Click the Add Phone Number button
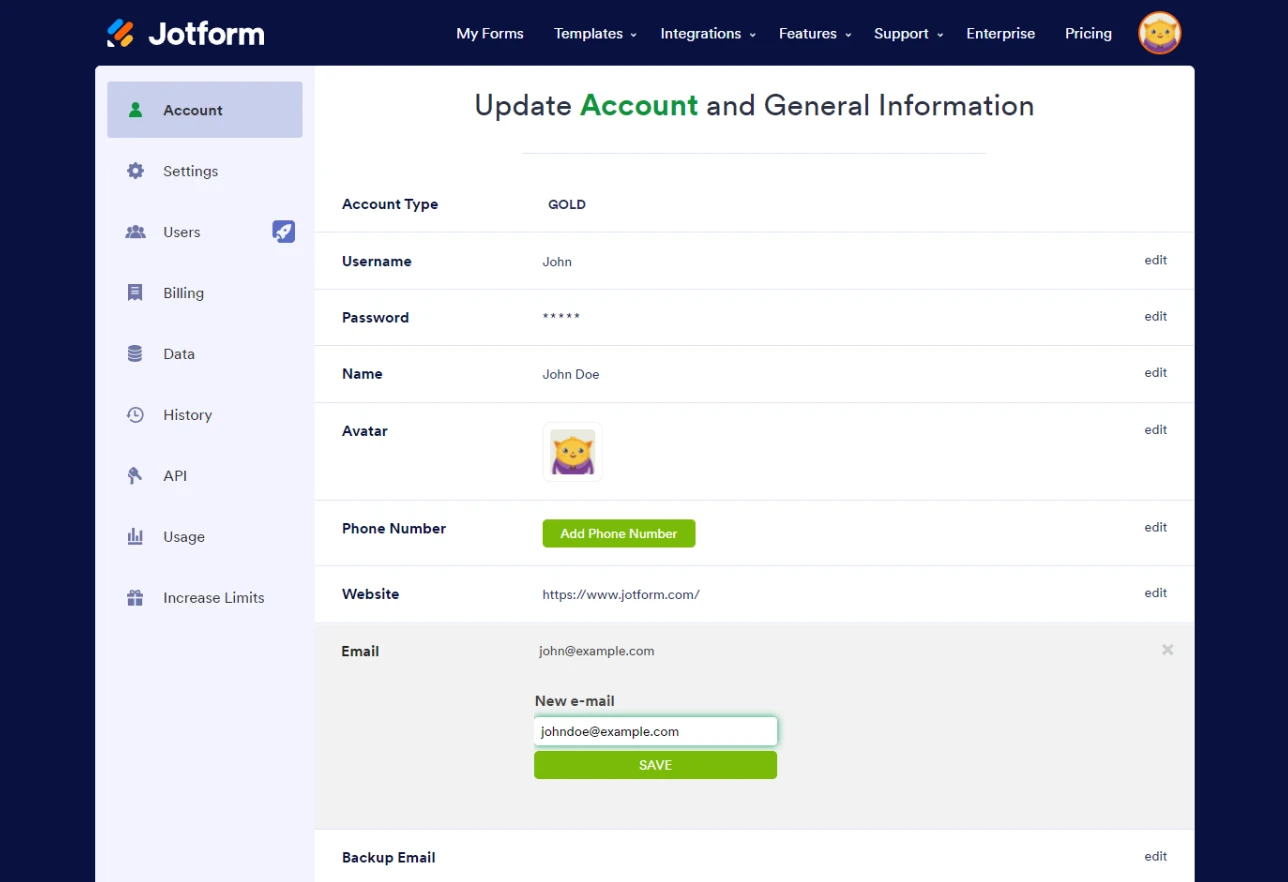Screen dimensions: 1288x882 coord(619,534)
